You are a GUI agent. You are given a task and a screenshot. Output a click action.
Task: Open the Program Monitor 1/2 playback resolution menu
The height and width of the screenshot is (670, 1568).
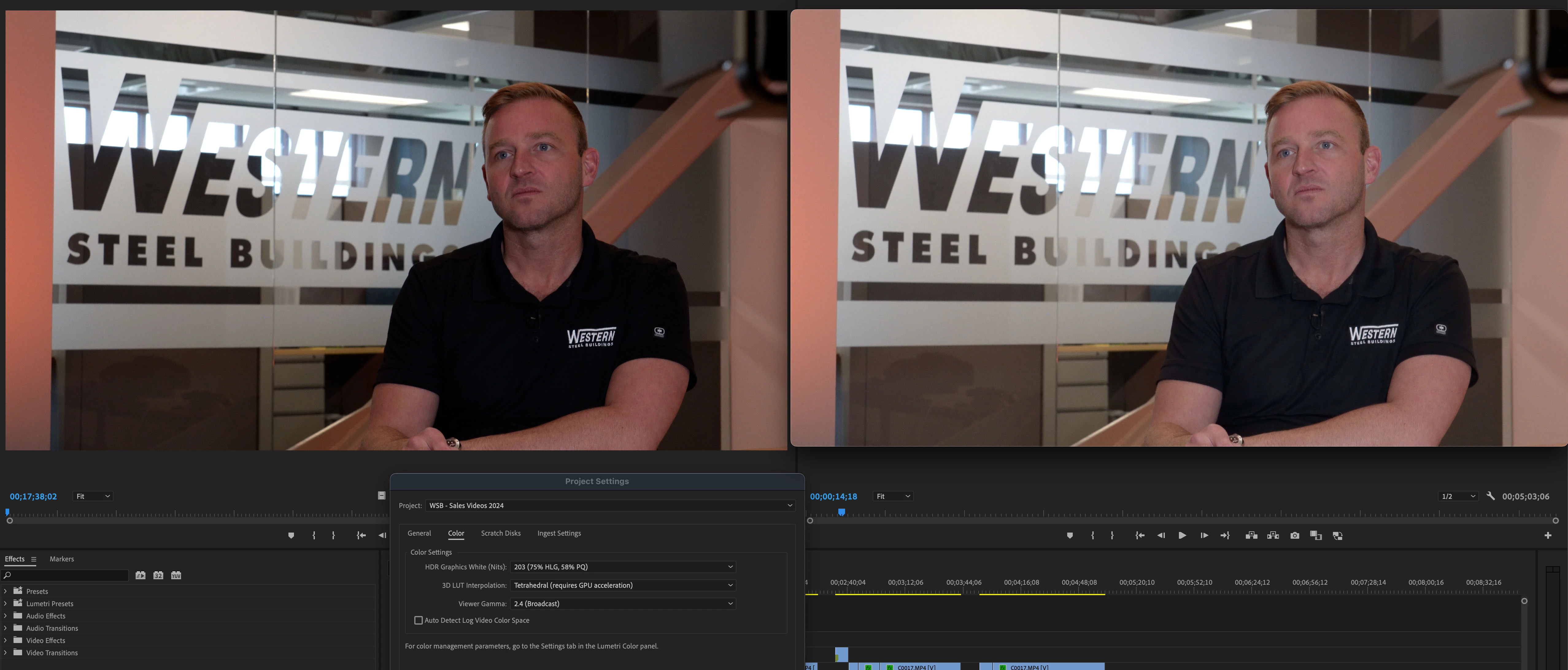1458,496
